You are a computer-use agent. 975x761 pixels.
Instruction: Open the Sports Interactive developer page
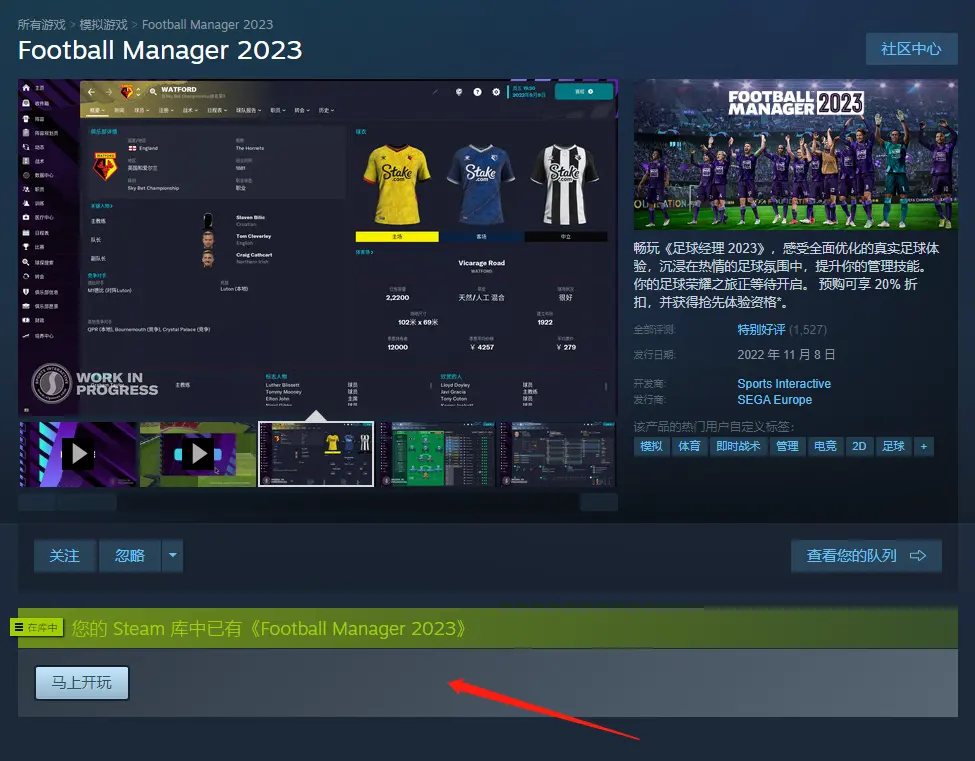(x=783, y=384)
